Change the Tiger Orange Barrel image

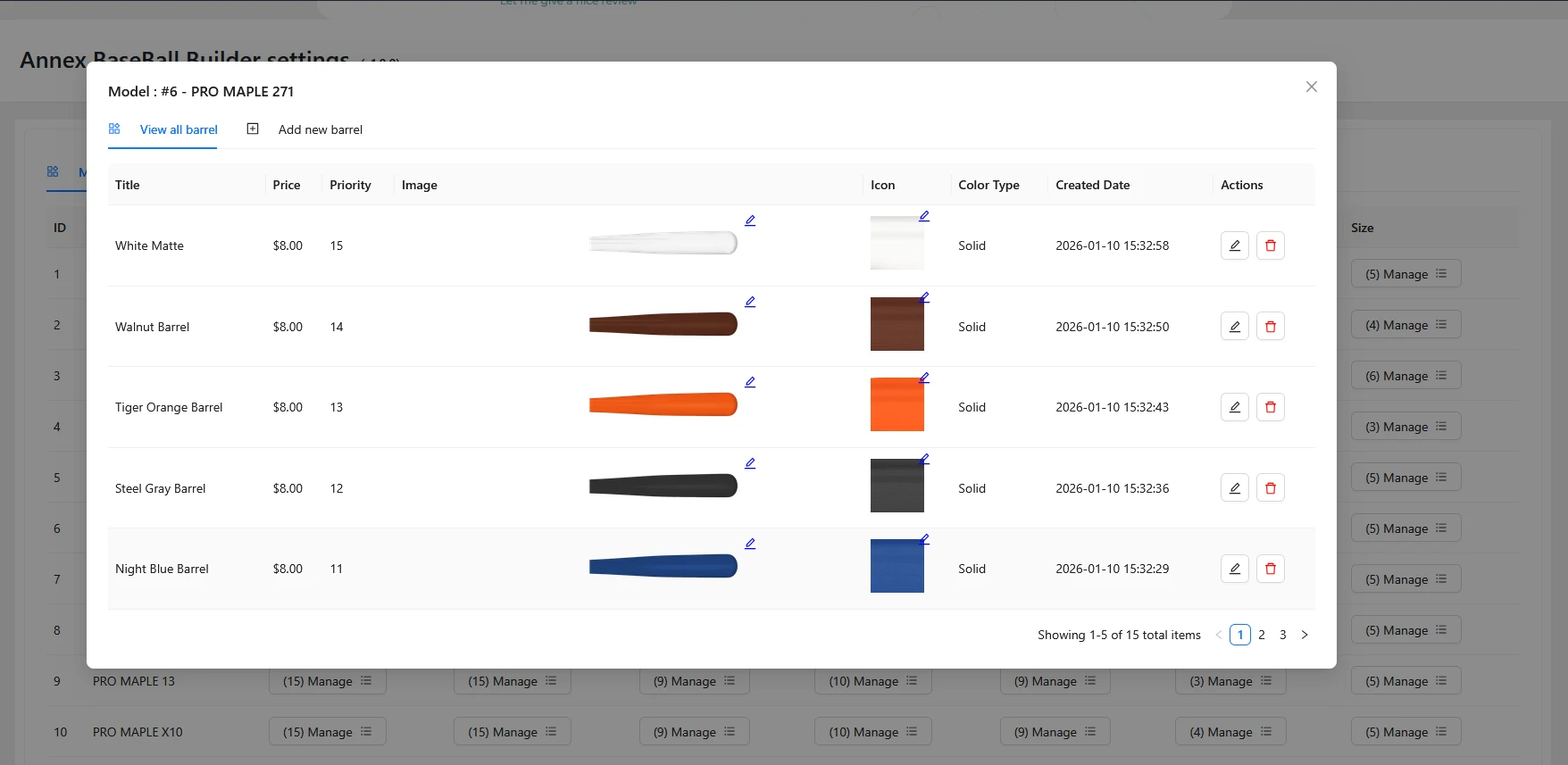pyautogui.click(x=750, y=382)
